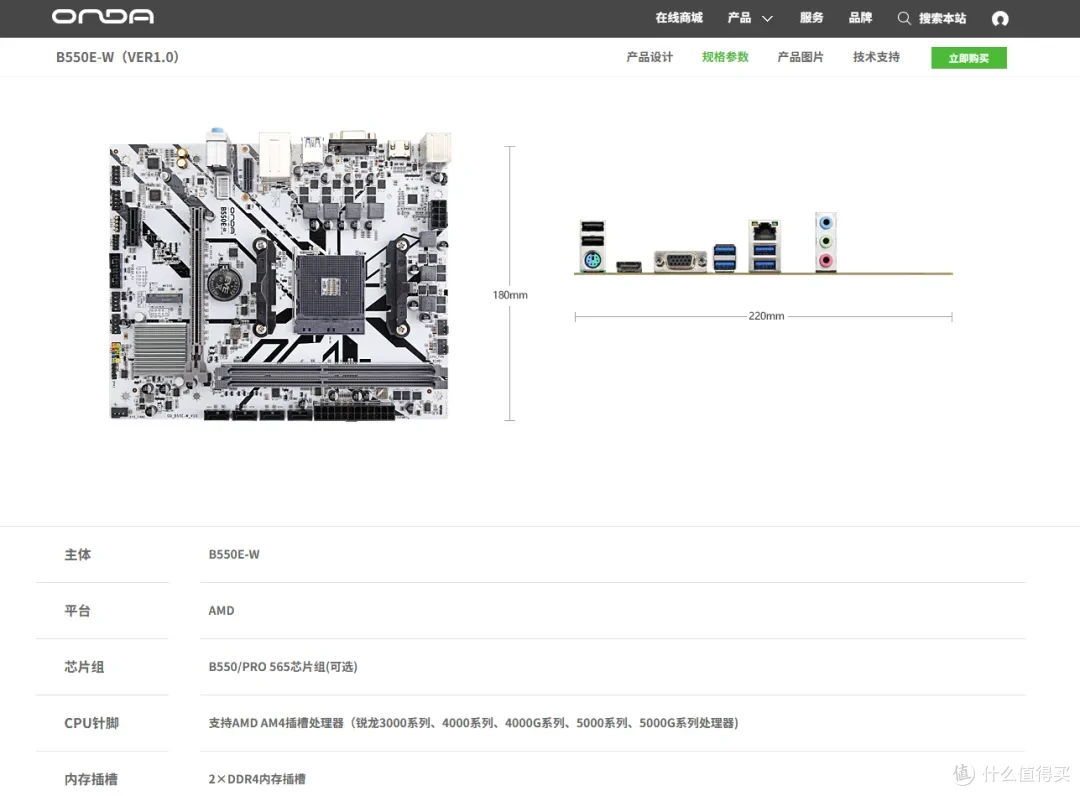Click the 180mm dimension label
This screenshot has width=1080, height=796.
510,295
